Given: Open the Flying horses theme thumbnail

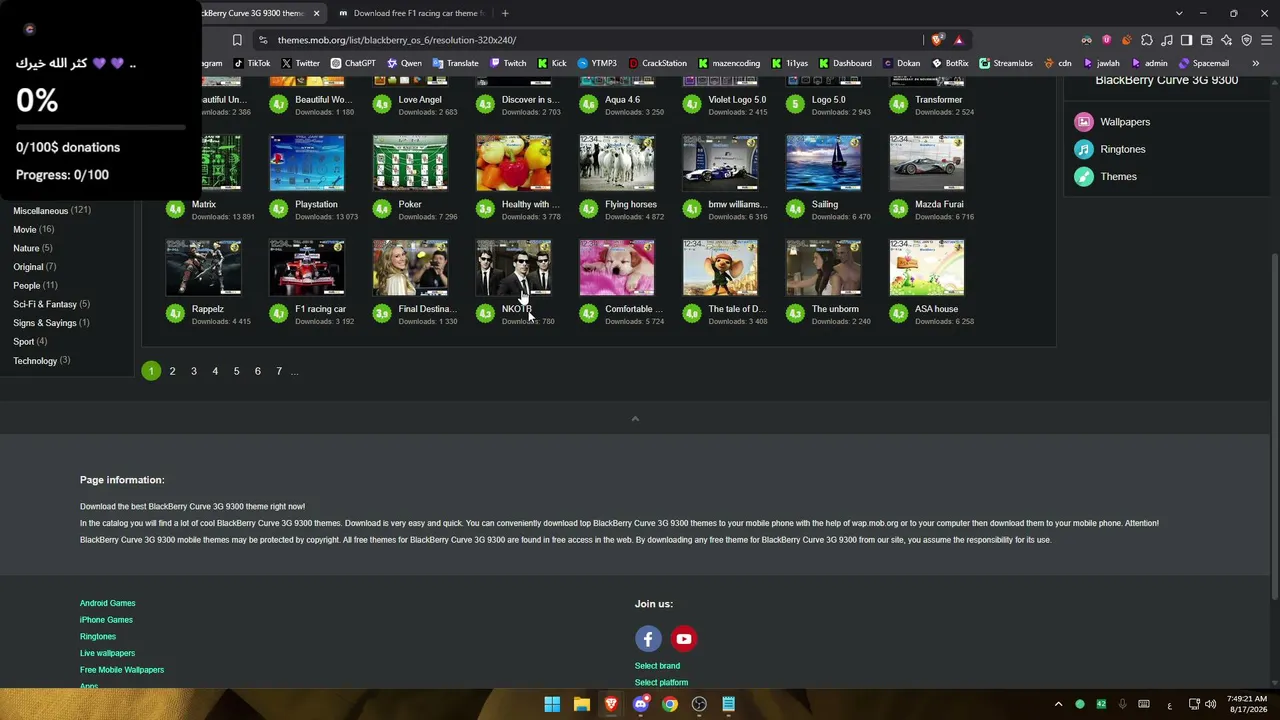Looking at the screenshot, I should coord(617,163).
